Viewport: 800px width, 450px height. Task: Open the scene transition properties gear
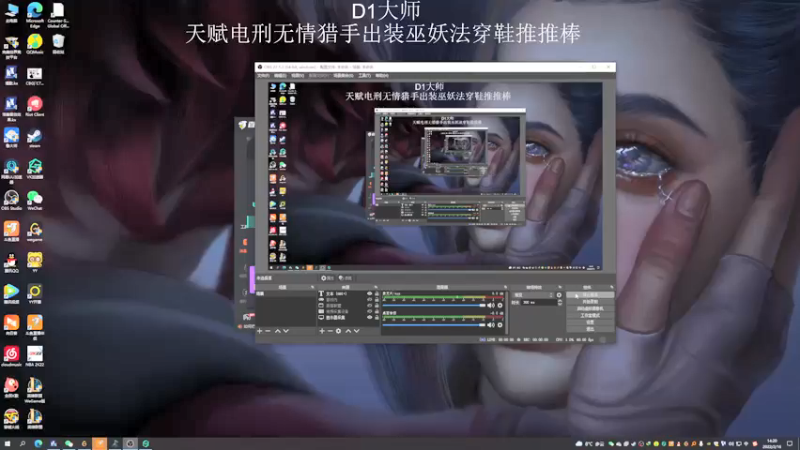[x=559, y=295]
